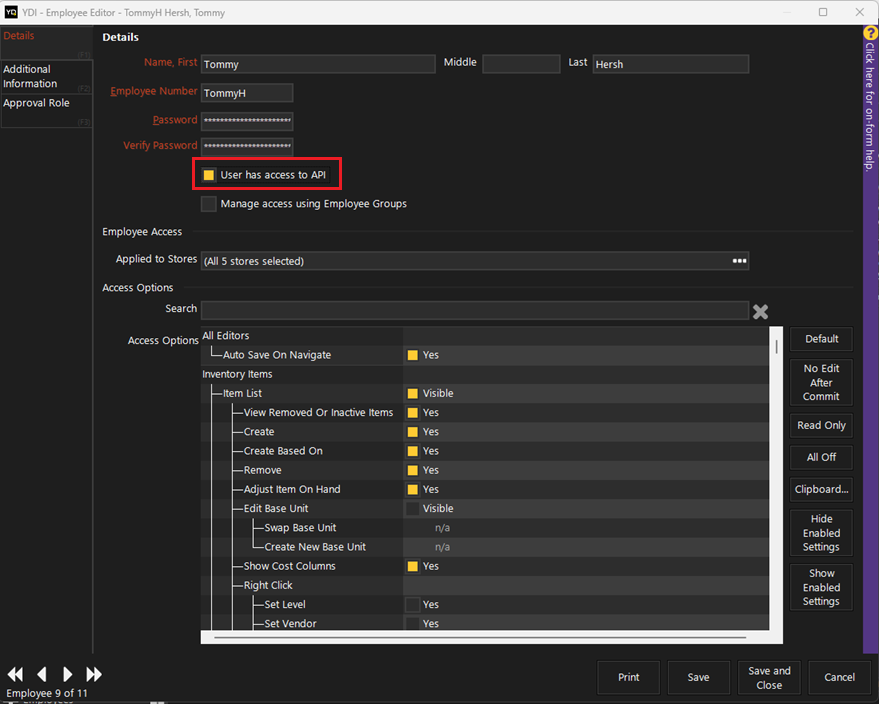The image size is (879, 704).
Task: Go to the next employee record
Action: [x=67, y=674]
